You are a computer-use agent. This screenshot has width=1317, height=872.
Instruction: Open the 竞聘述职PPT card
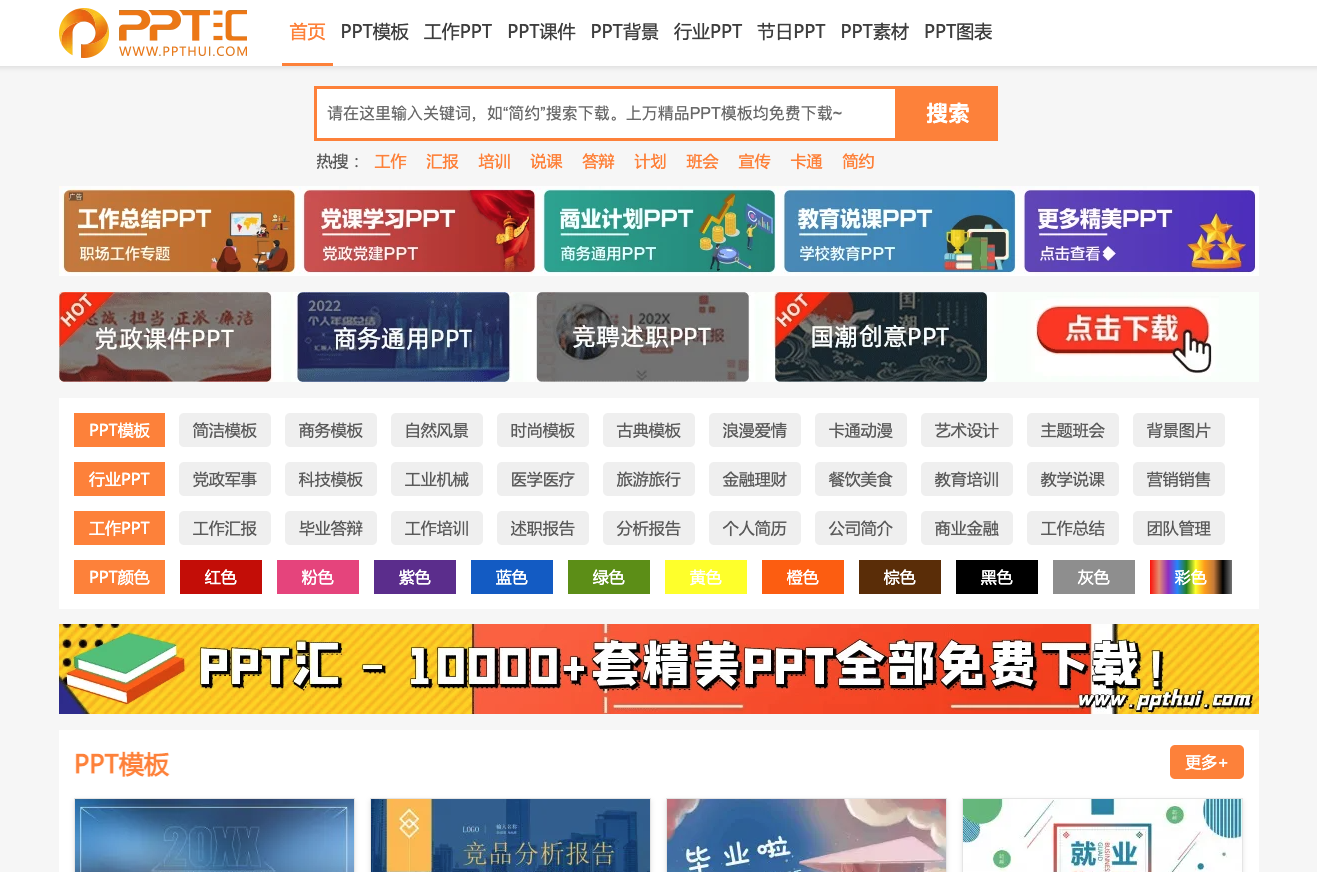(642, 337)
